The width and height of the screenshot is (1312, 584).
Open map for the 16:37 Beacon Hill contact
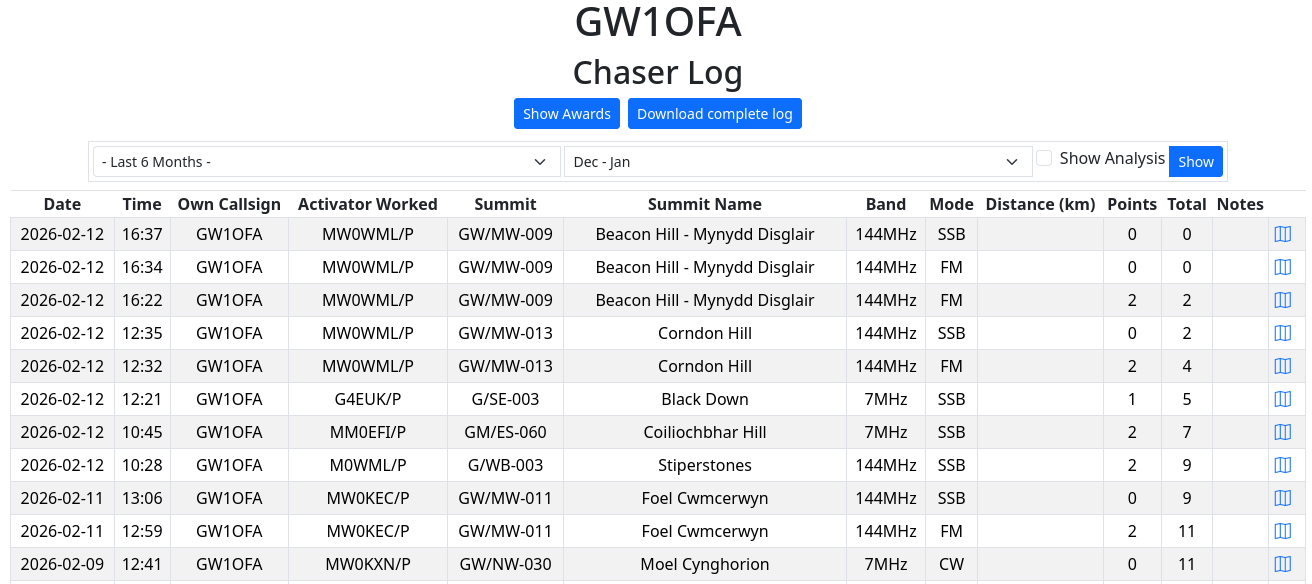click(x=1282, y=234)
